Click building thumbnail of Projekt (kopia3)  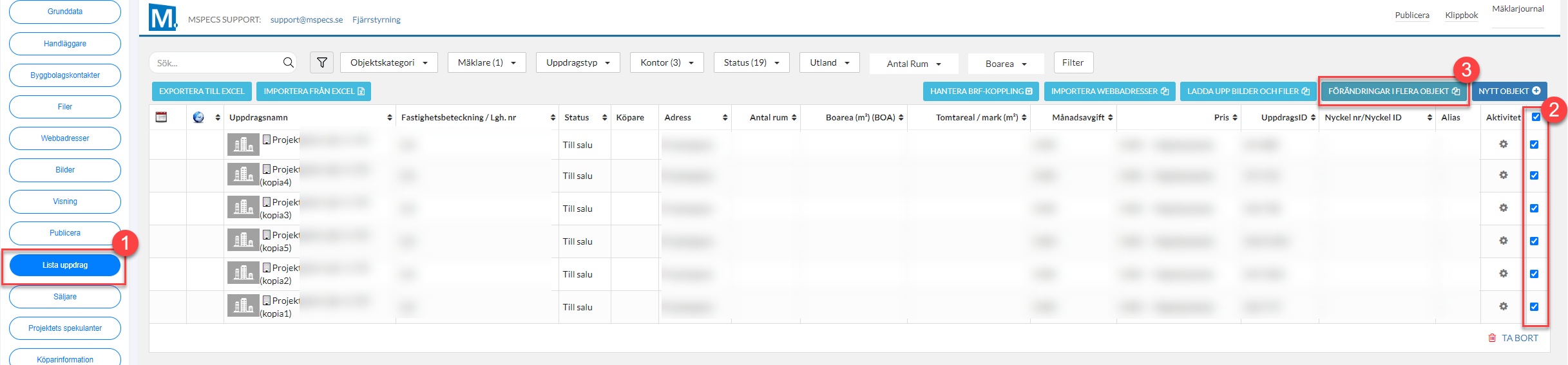[x=243, y=207]
